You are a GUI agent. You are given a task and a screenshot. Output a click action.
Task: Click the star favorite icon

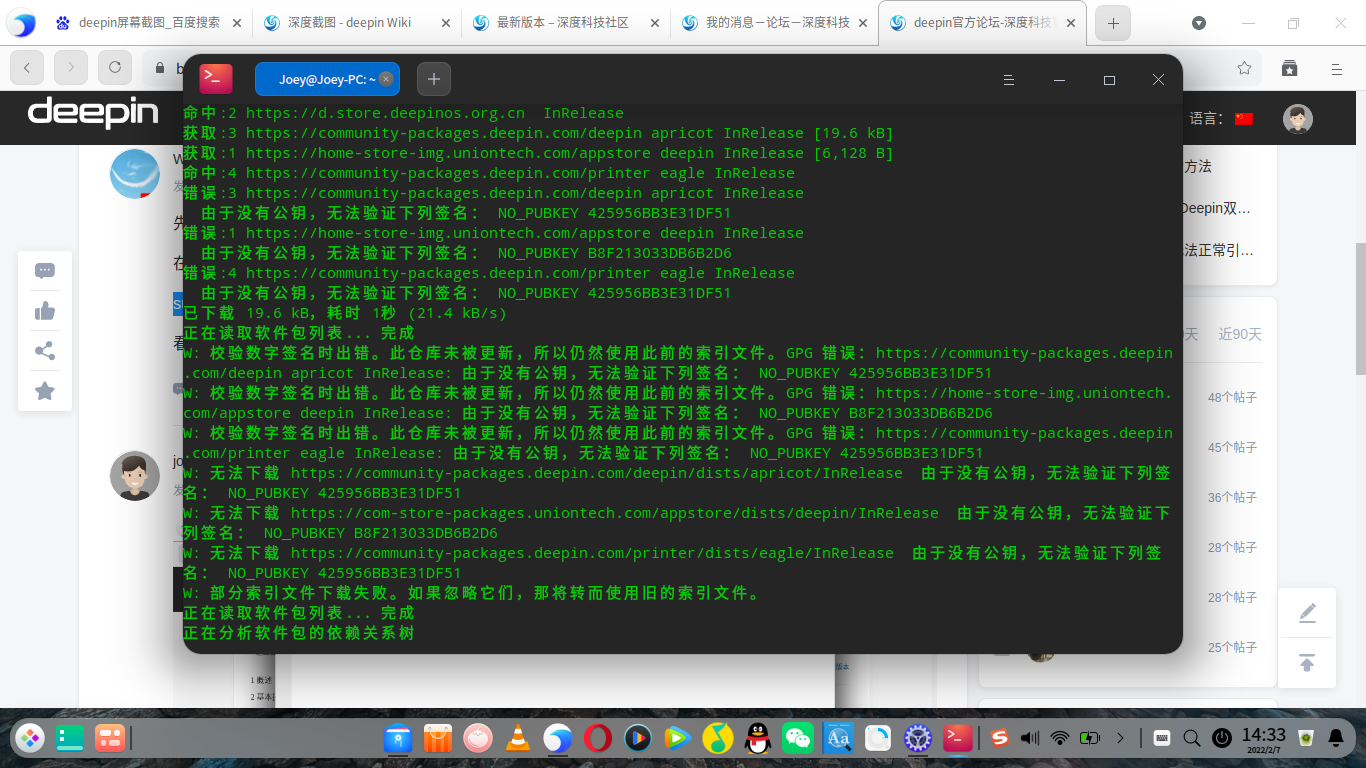[x=44, y=390]
